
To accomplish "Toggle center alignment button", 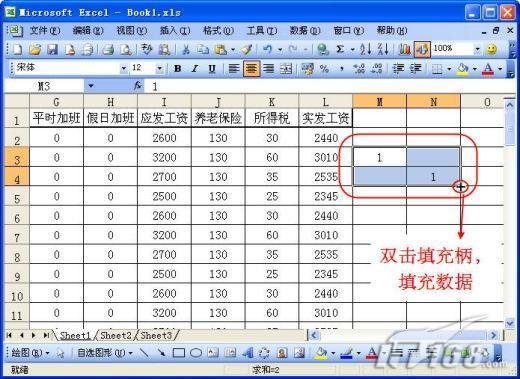I will click(x=251, y=69).
